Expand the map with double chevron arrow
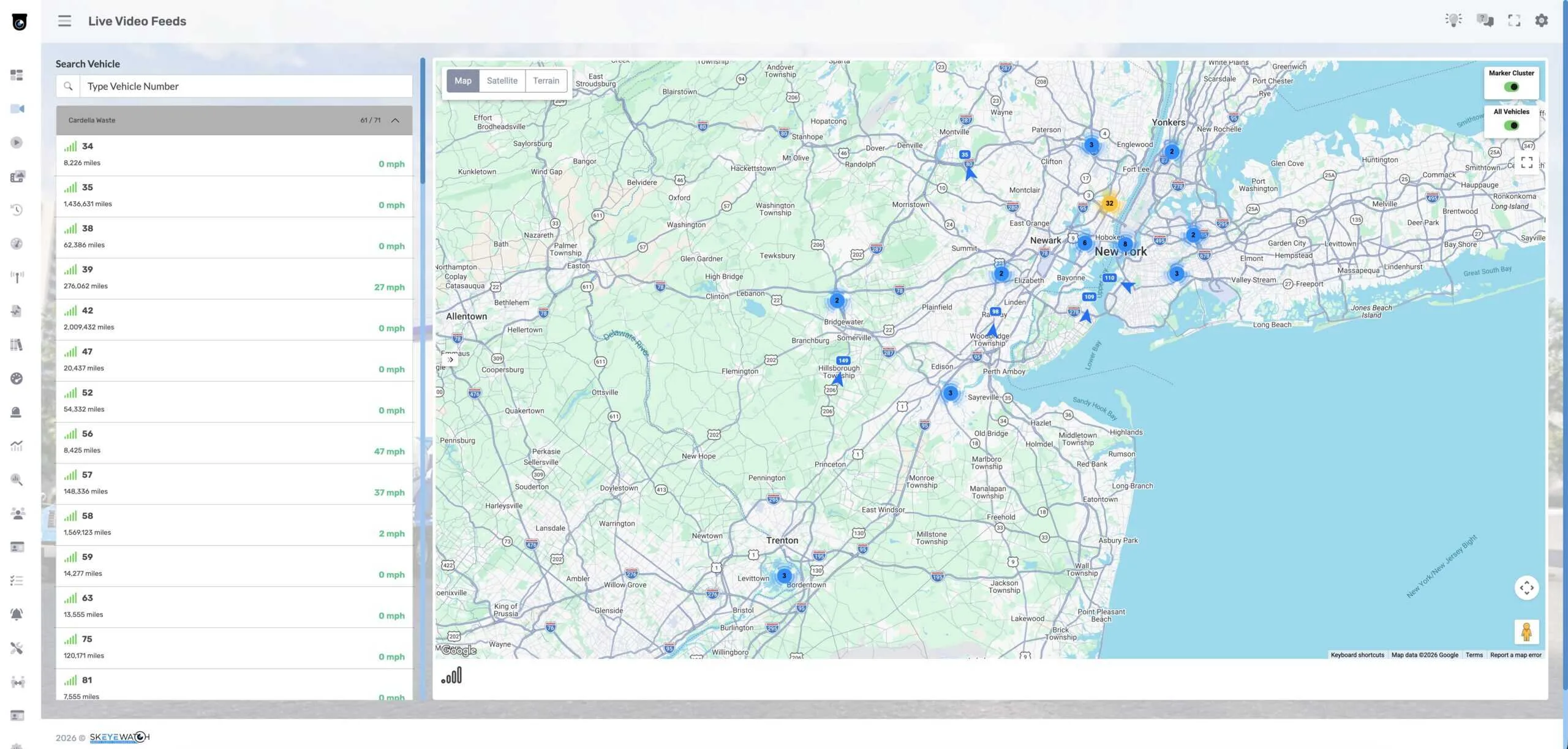 pos(450,359)
